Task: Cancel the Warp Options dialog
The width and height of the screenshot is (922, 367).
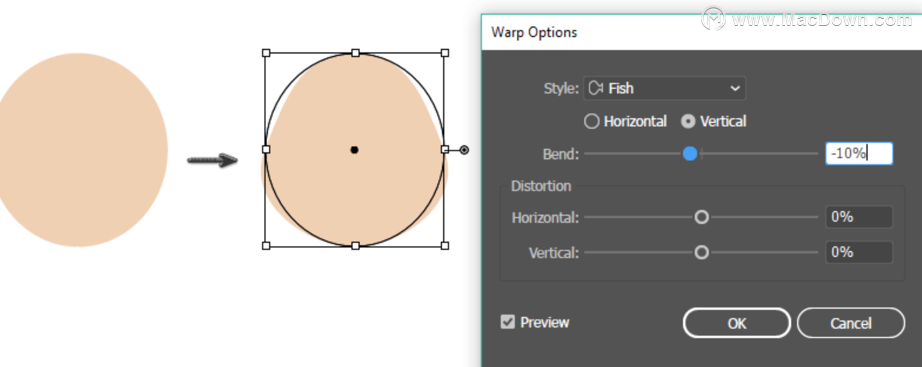Action: pyautogui.click(x=851, y=323)
